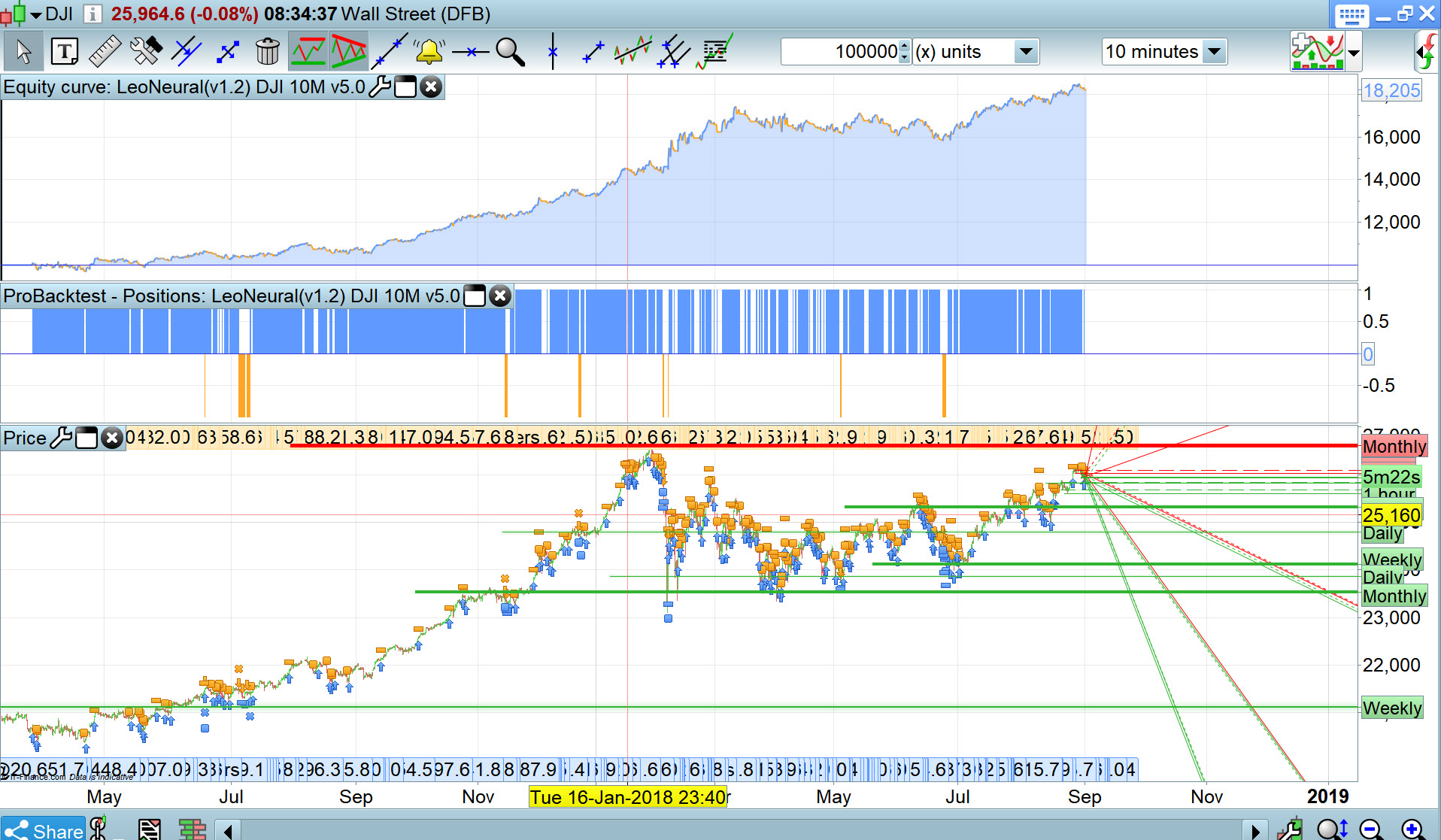The width and height of the screenshot is (1441, 840).
Task: Zoom in with the plus magnifier
Action: [1413, 829]
